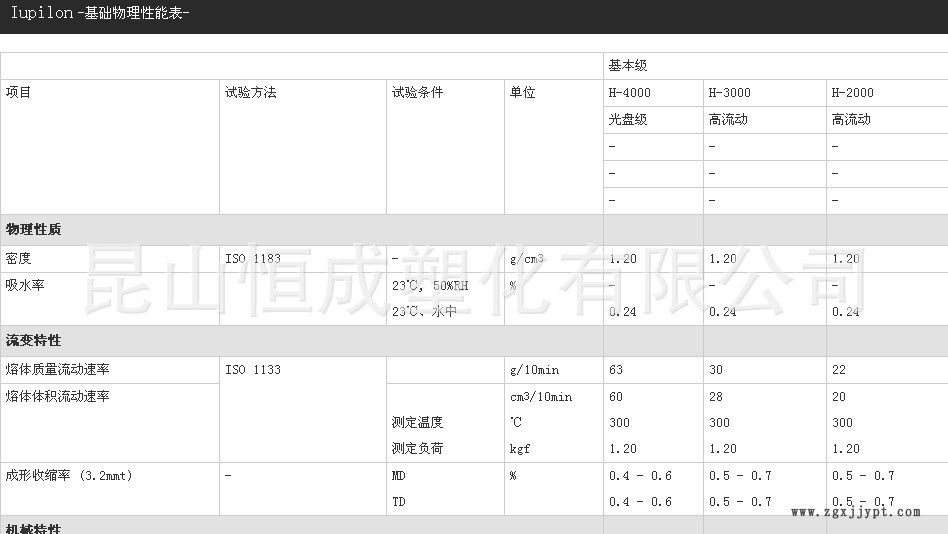Click the g/cm3 unit cell
This screenshot has width=948, height=534.
tap(527, 259)
